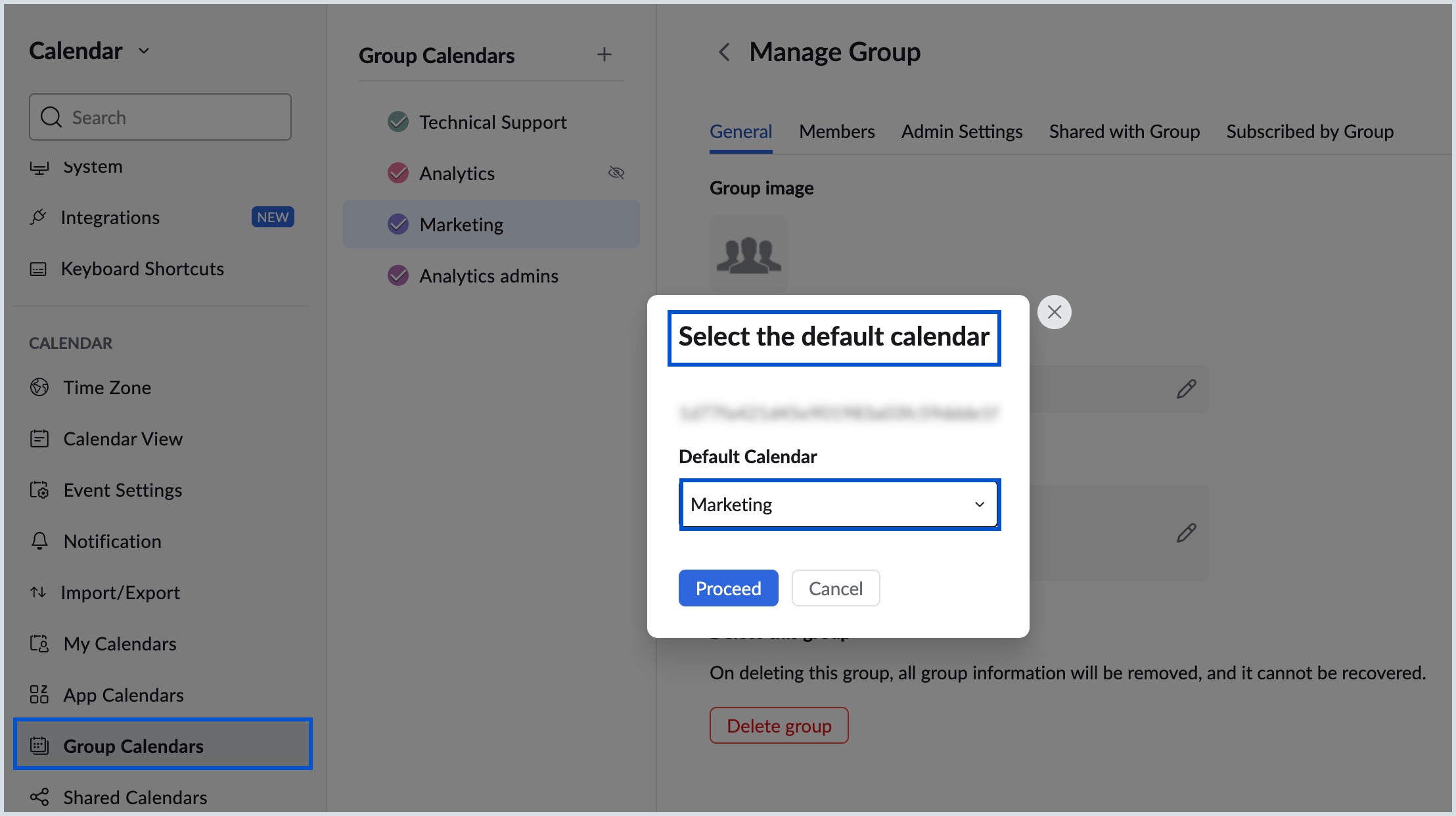Click the back chevron next to Manage Group
The height and width of the screenshot is (816, 1456).
pos(725,52)
